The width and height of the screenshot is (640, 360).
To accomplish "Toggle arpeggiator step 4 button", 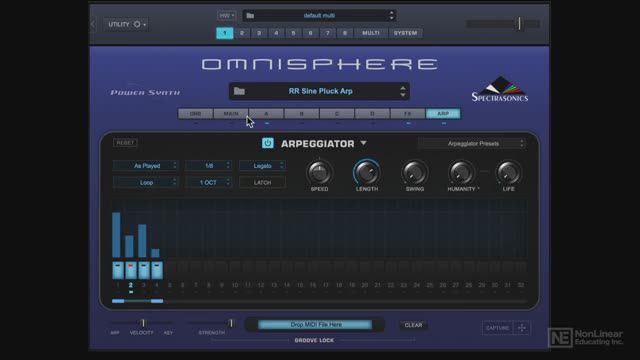I will click(157, 270).
